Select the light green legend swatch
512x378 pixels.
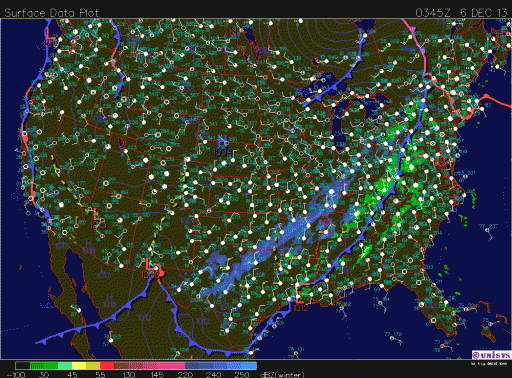pyautogui.click(x=65, y=366)
